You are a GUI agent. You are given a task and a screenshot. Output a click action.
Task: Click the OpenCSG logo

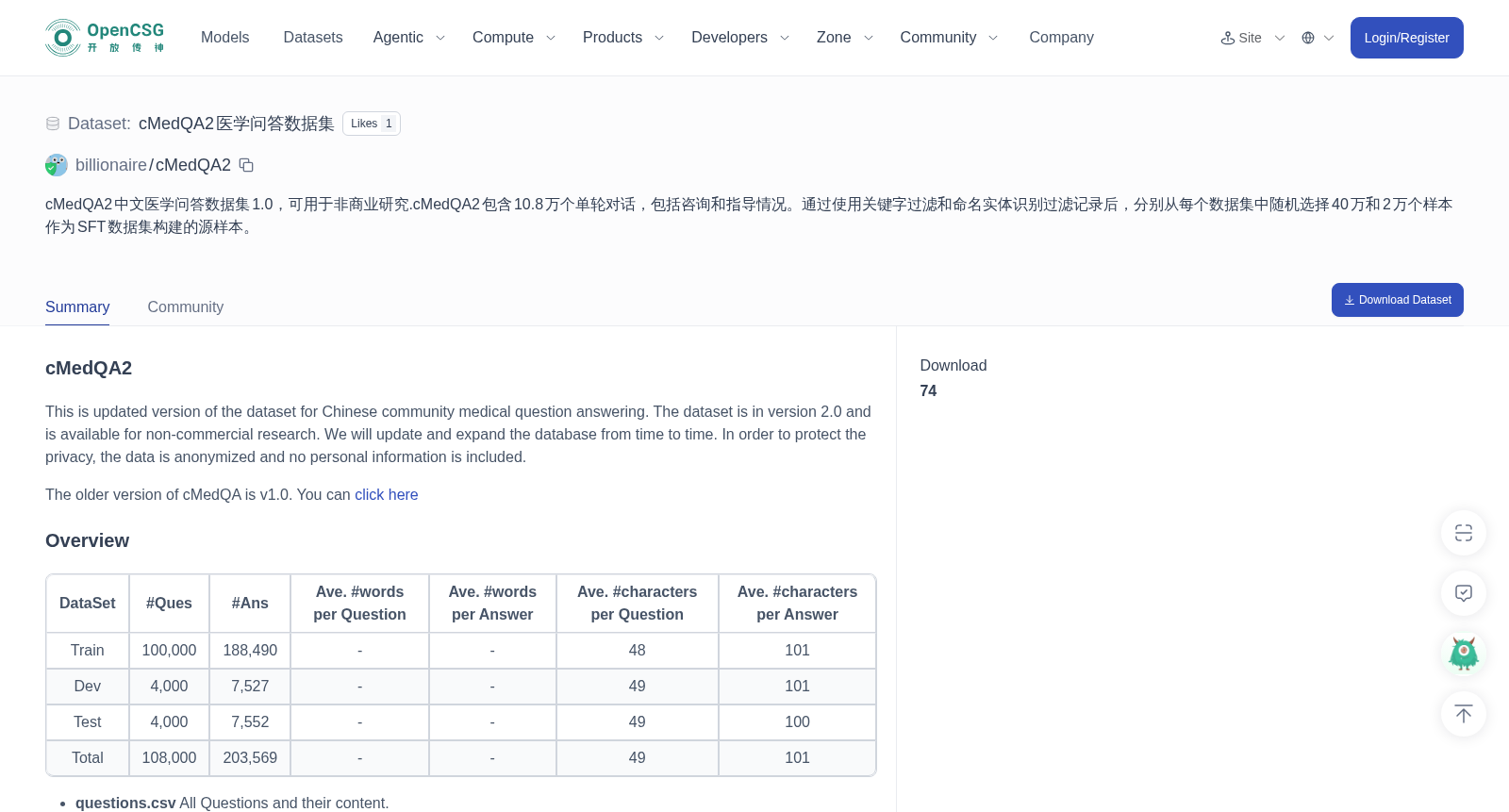click(105, 38)
